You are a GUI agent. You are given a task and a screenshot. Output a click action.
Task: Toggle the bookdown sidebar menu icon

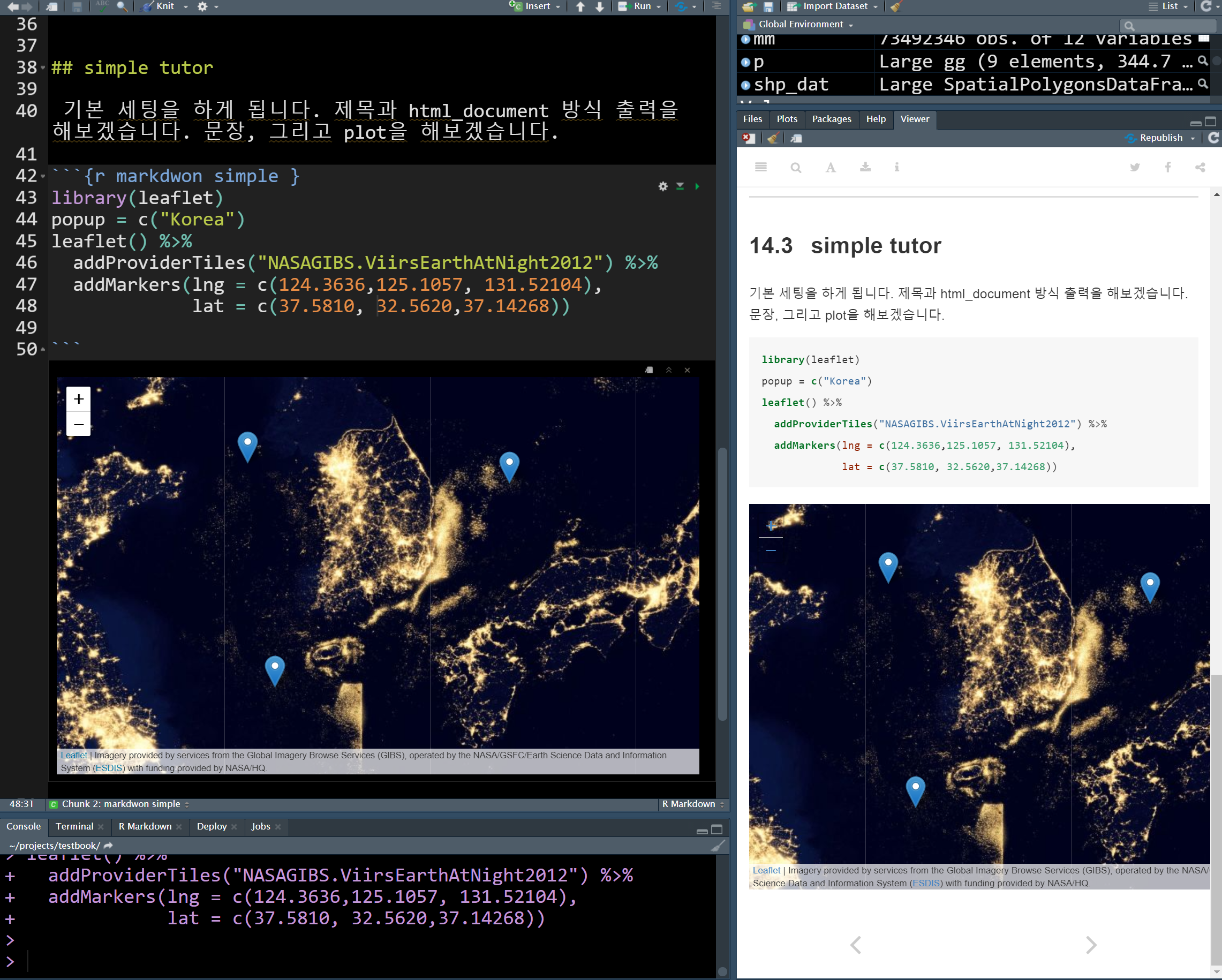click(x=760, y=167)
